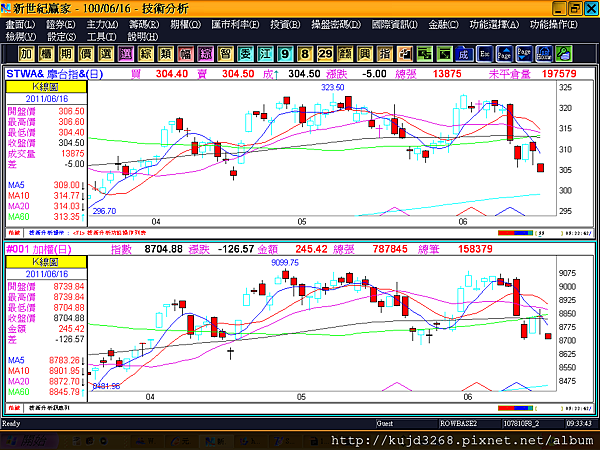Open the 金融(C) menu
Screen dimensions: 600x450
pyautogui.click(x=443, y=25)
